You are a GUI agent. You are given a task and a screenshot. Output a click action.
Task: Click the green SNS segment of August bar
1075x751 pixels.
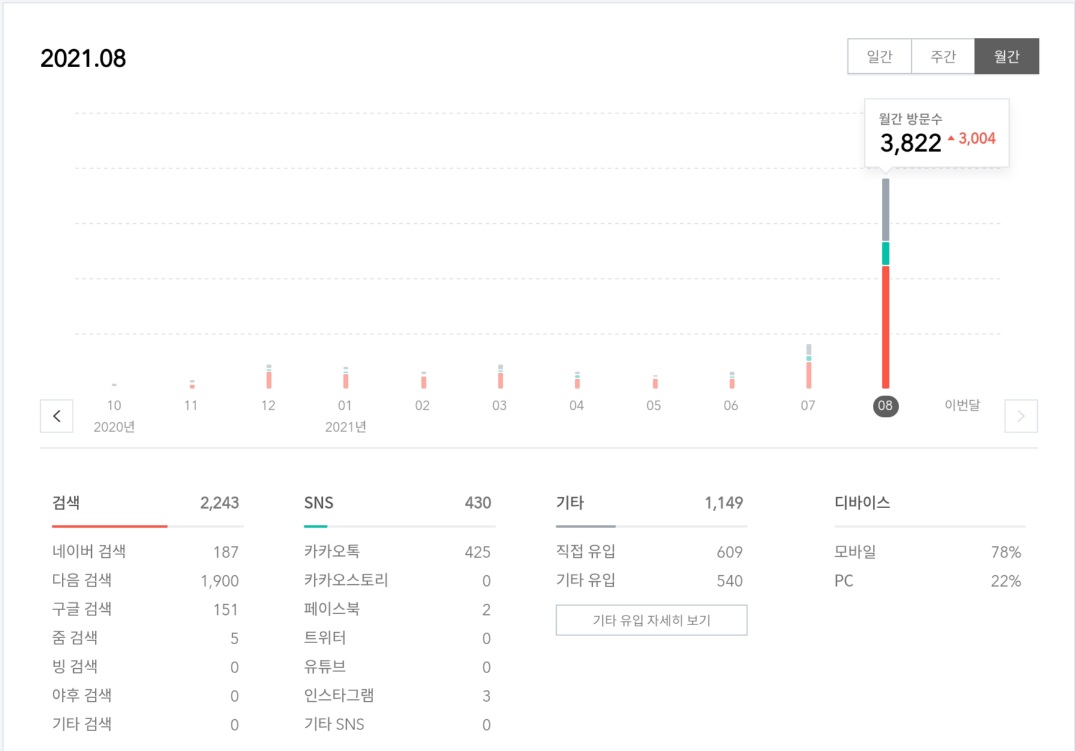click(x=885, y=253)
